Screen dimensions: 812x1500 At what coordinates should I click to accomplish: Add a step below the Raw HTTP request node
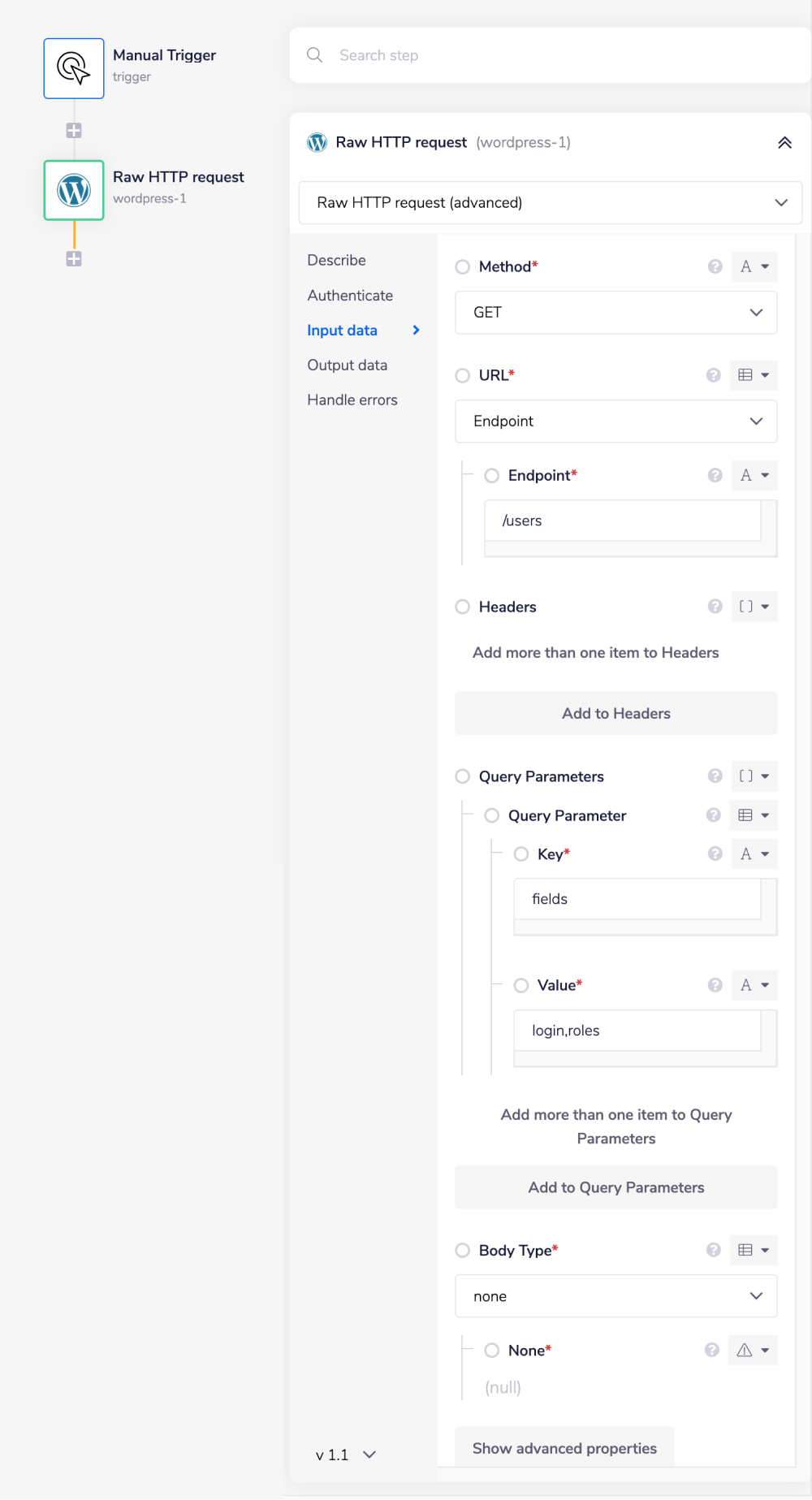coord(74,259)
